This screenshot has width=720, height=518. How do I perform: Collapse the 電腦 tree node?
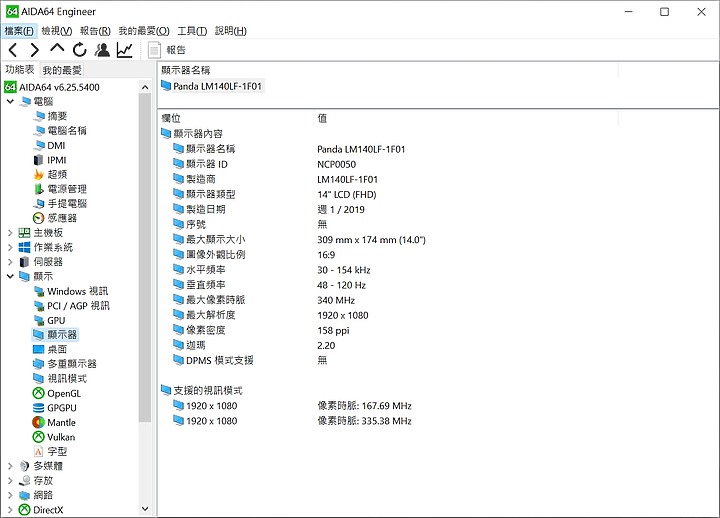click(10, 101)
